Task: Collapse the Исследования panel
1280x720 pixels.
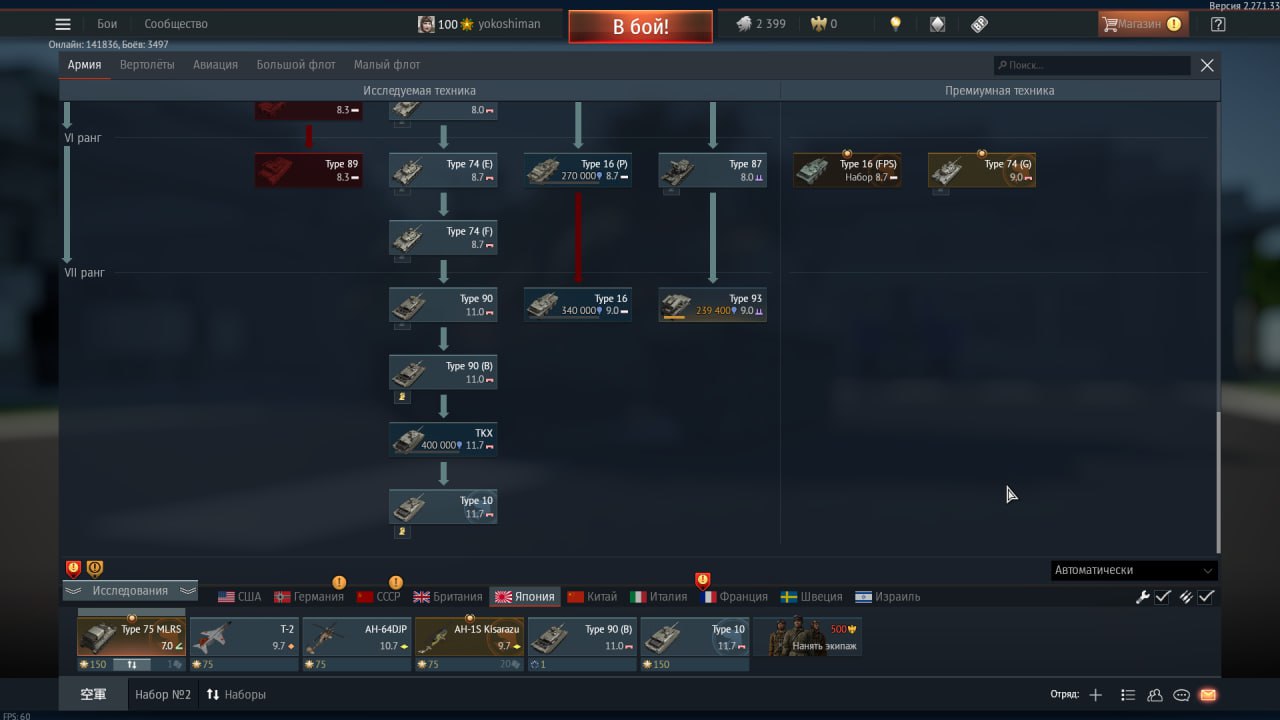Action: (x=131, y=591)
